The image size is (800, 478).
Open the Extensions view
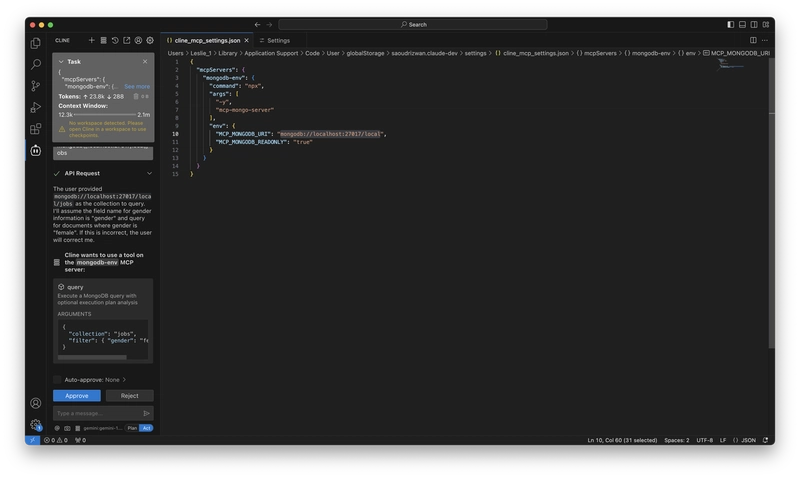tap(36, 129)
